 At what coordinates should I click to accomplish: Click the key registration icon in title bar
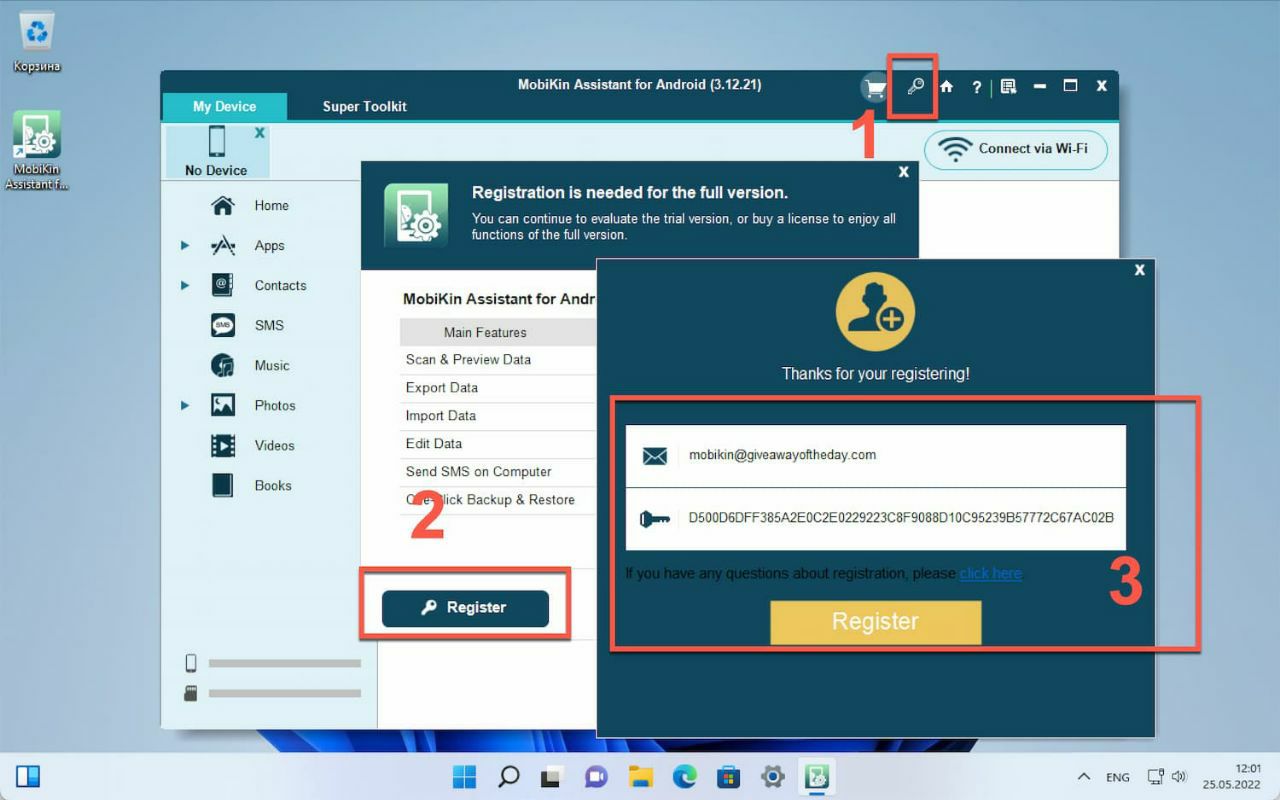coord(914,86)
